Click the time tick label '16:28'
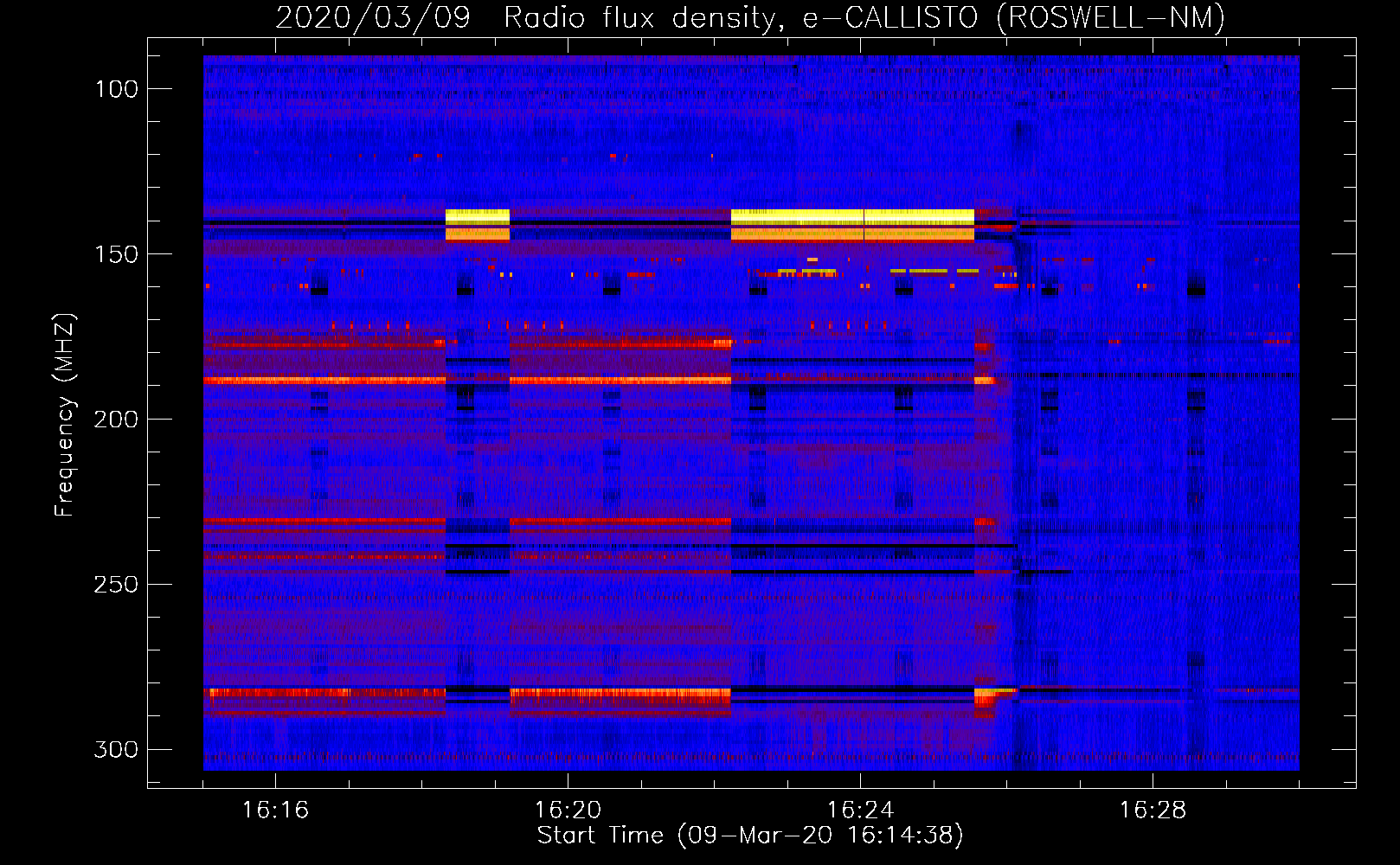 tap(1153, 811)
